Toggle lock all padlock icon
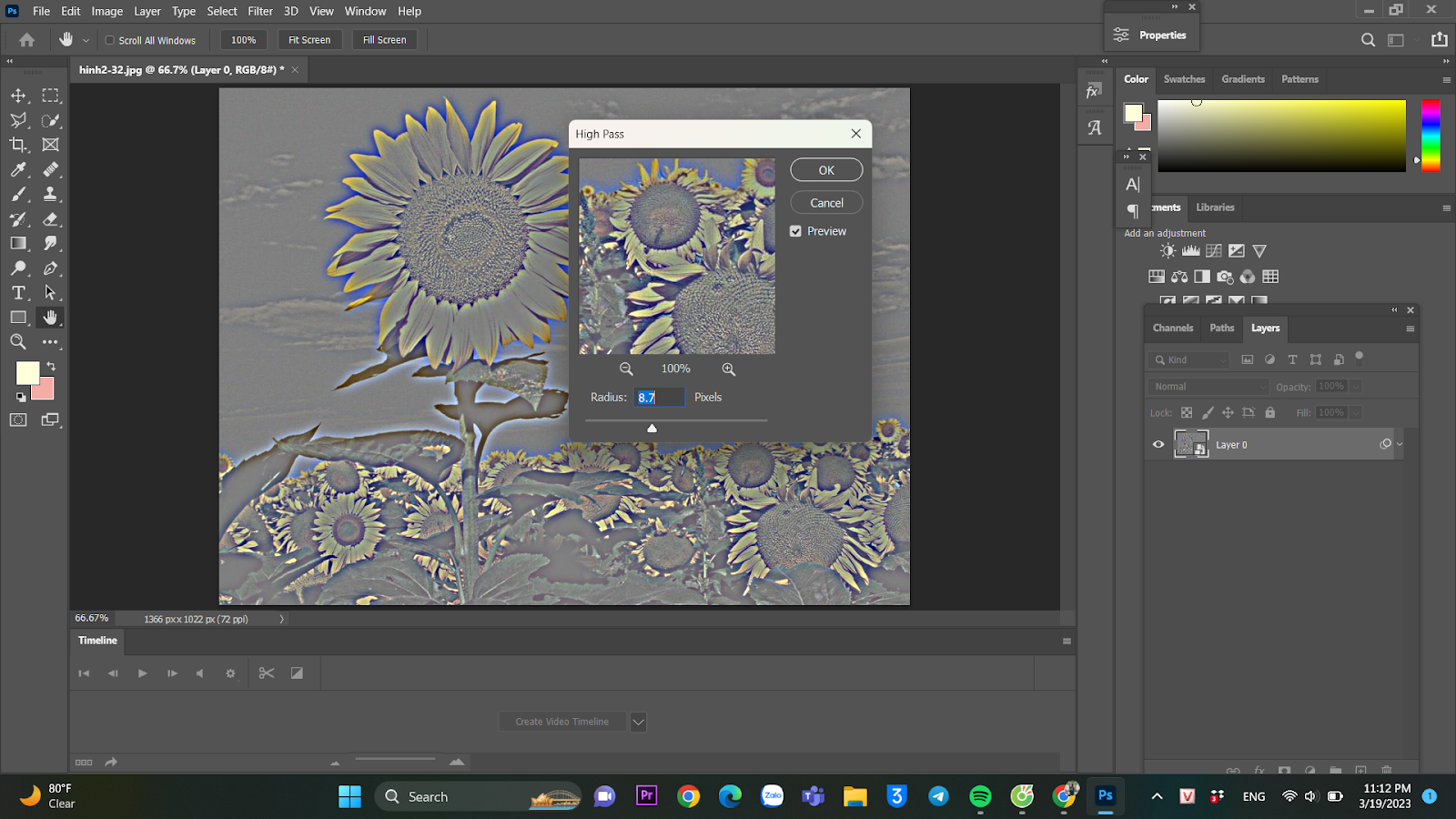 point(1269,412)
